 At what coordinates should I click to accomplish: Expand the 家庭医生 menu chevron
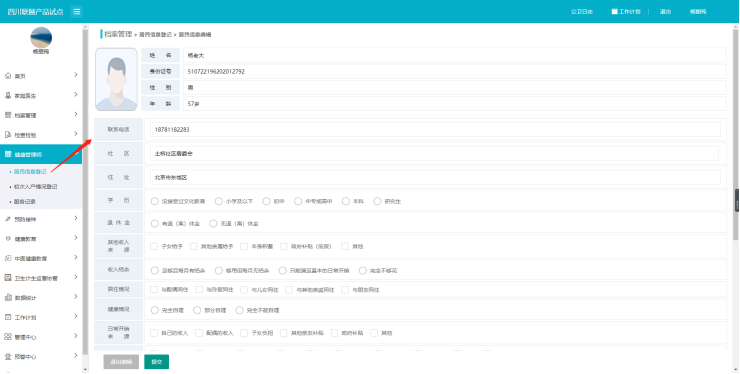click(76, 95)
